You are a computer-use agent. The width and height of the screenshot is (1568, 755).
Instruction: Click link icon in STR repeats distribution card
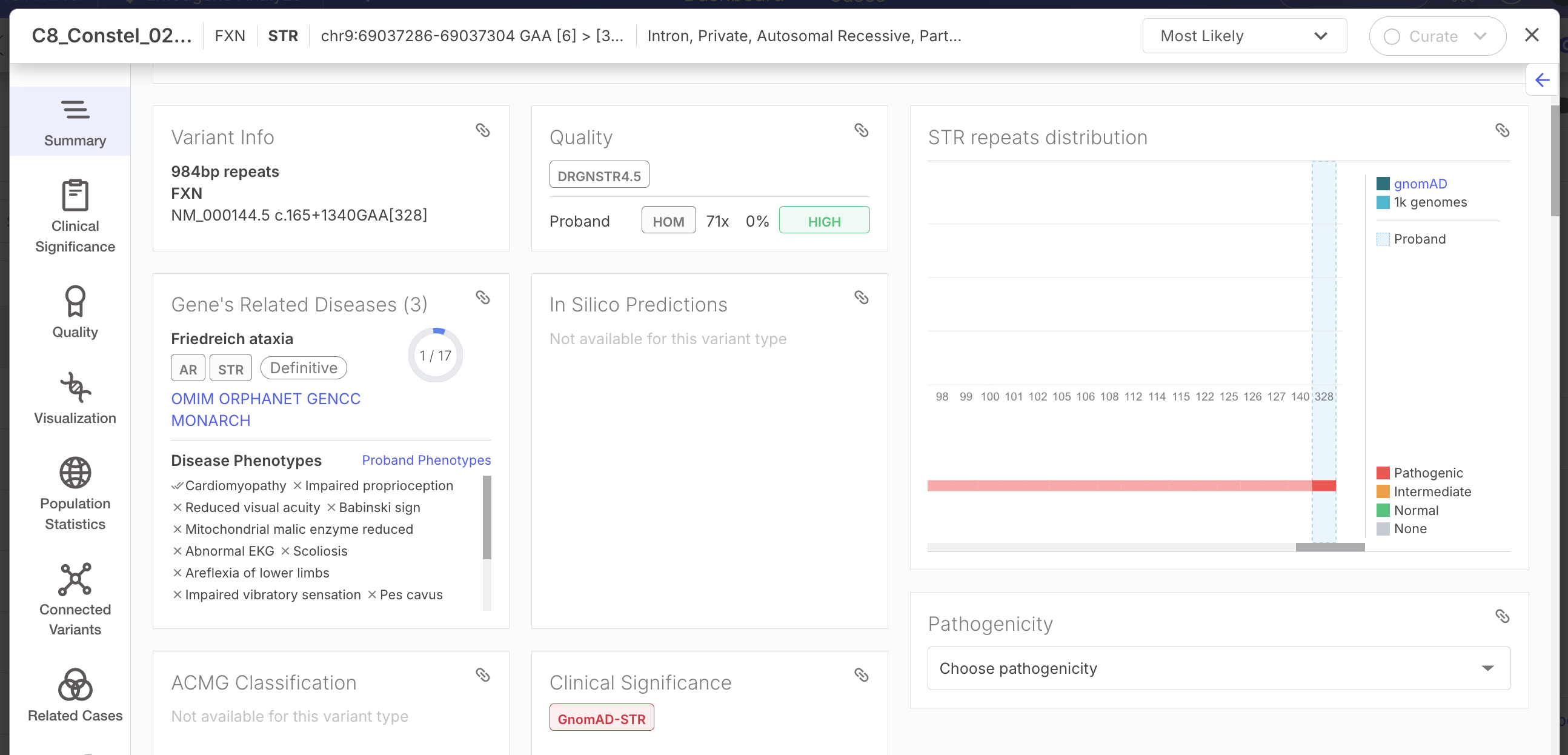pos(1501,130)
